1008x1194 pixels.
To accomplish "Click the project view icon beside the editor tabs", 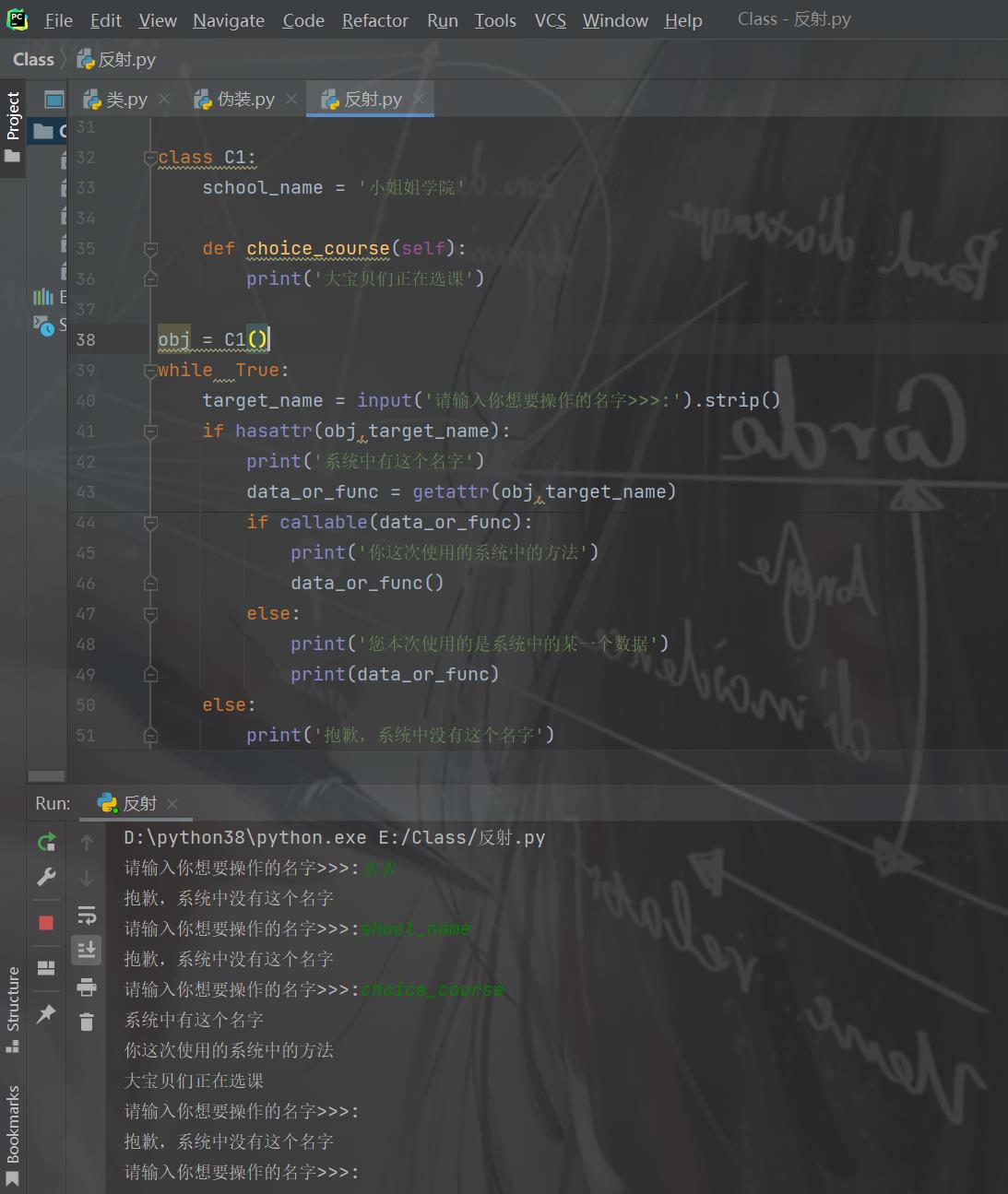I will click(54, 100).
